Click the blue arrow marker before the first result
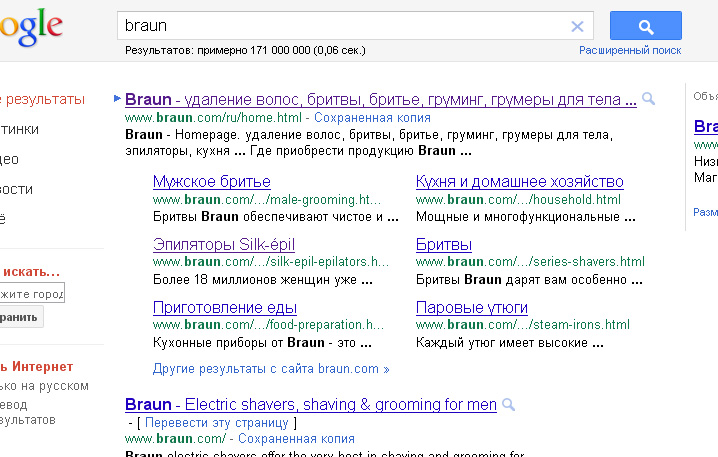The width and height of the screenshot is (718, 457). tap(117, 98)
